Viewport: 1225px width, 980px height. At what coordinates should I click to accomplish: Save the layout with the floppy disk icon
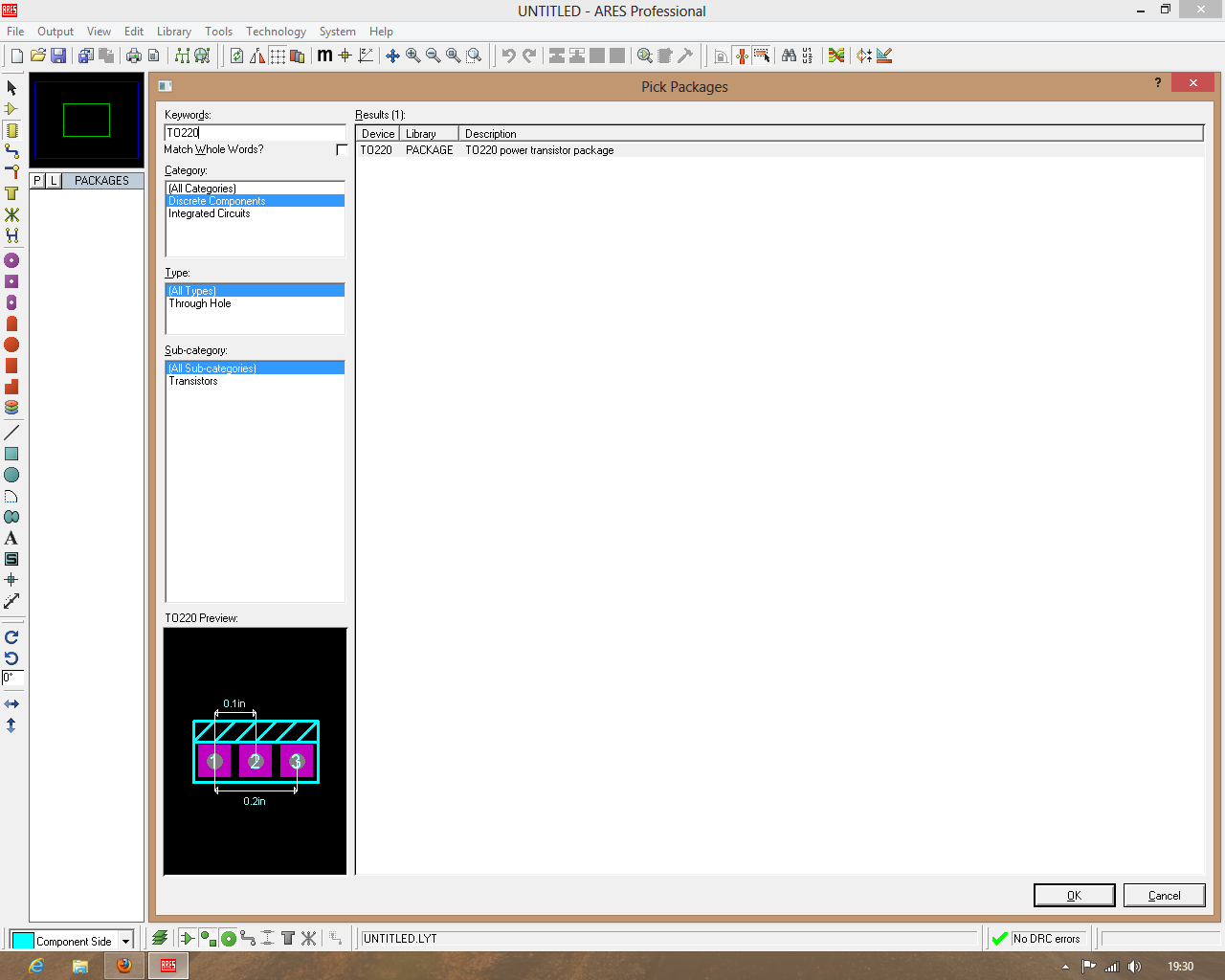[x=58, y=56]
